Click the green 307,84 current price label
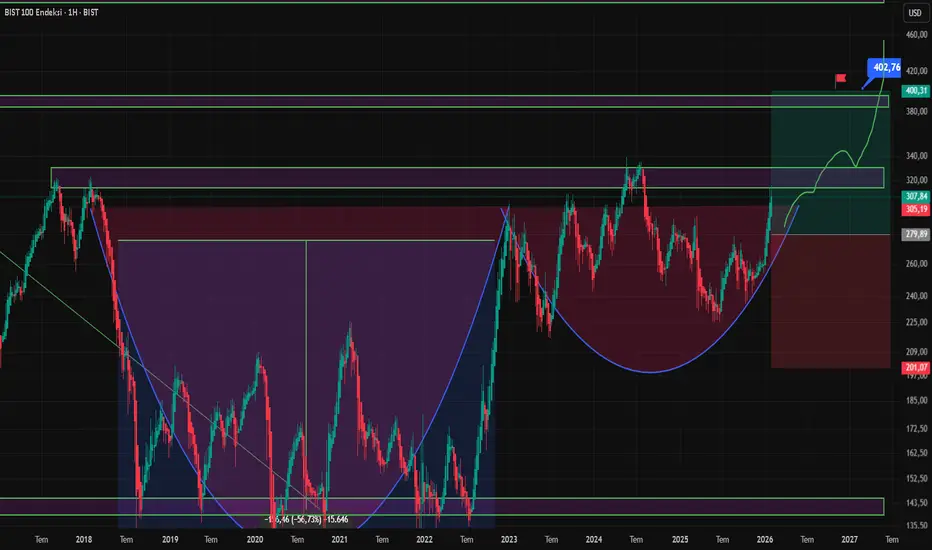The image size is (932, 550). (x=915, y=197)
